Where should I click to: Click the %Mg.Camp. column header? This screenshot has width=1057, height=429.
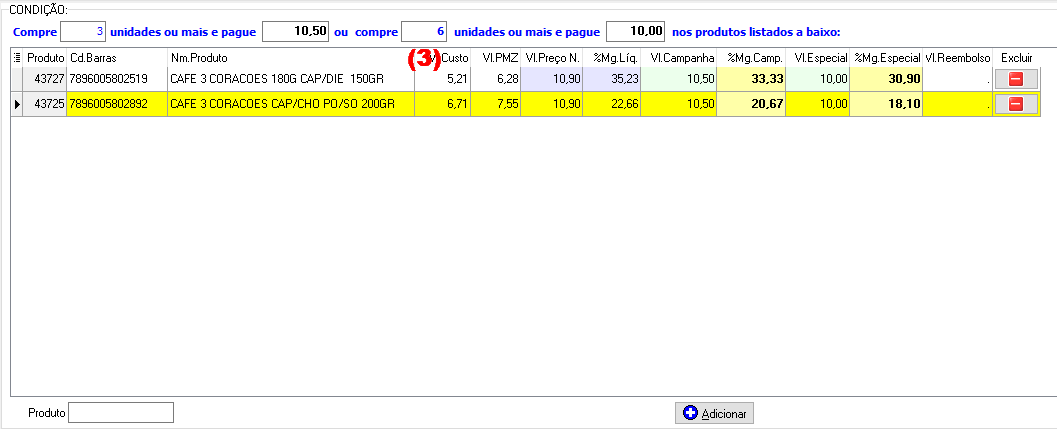(x=752, y=58)
